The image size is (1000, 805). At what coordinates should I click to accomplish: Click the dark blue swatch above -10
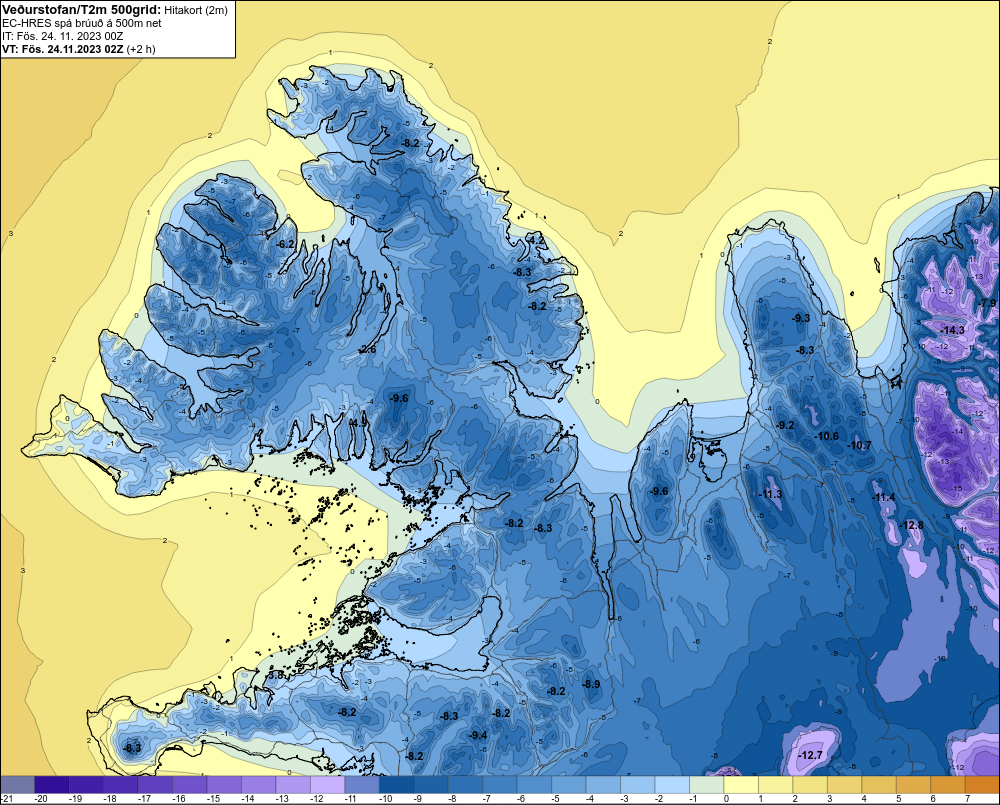[x=396, y=784]
